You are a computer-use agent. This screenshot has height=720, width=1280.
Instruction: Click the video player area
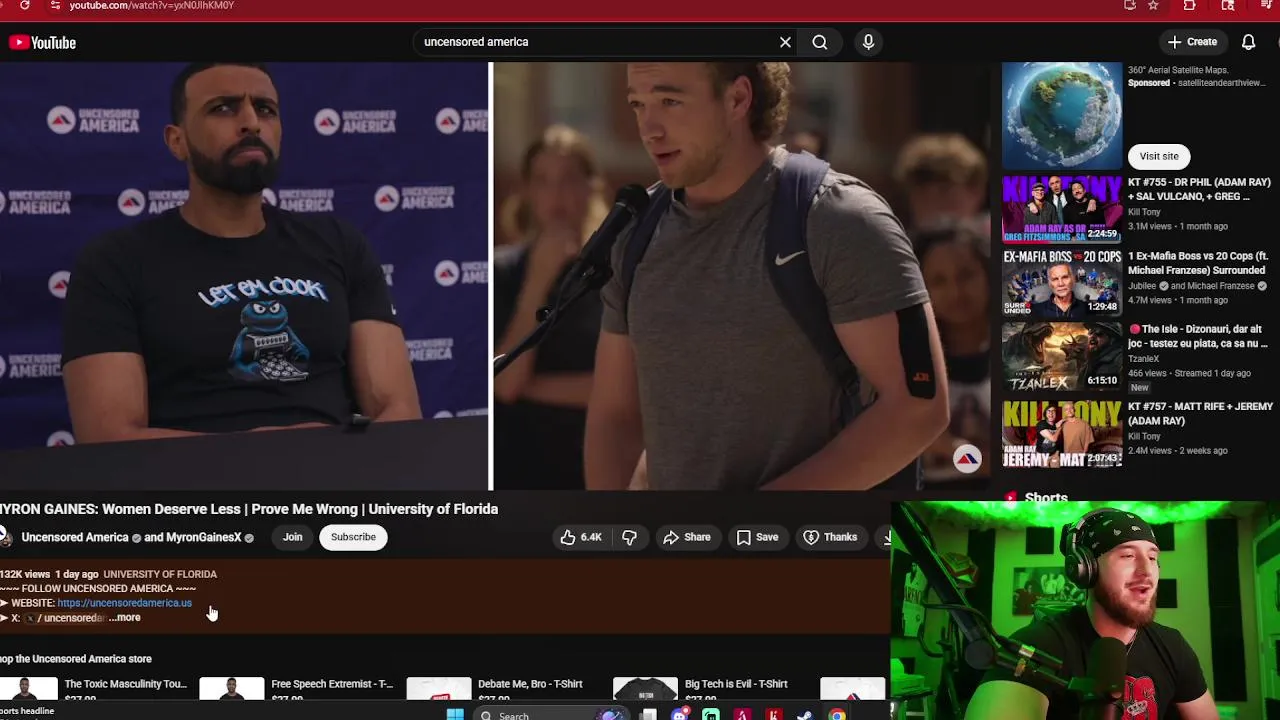(x=494, y=276)
